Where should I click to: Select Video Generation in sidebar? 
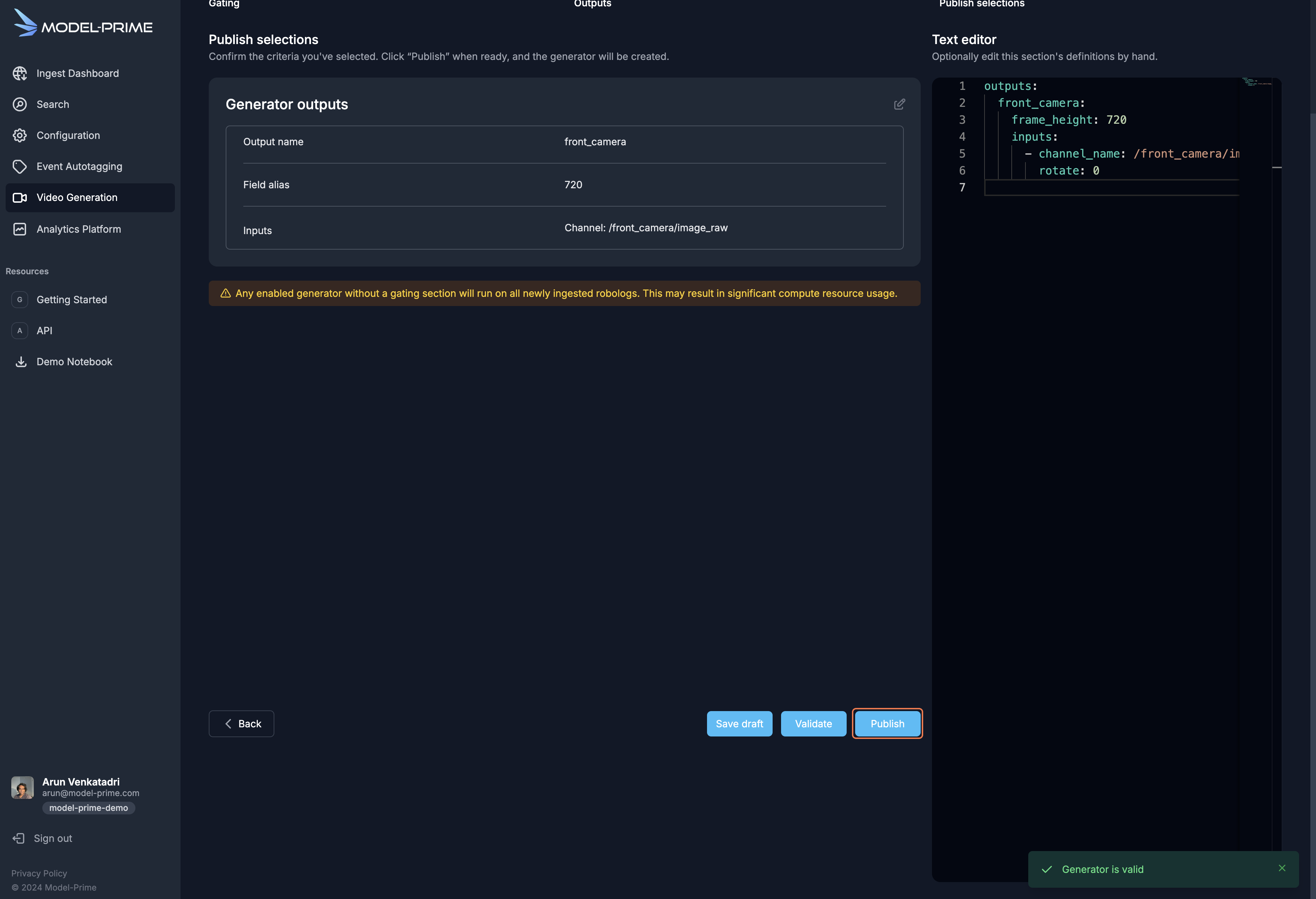click(x=90, y=197)
